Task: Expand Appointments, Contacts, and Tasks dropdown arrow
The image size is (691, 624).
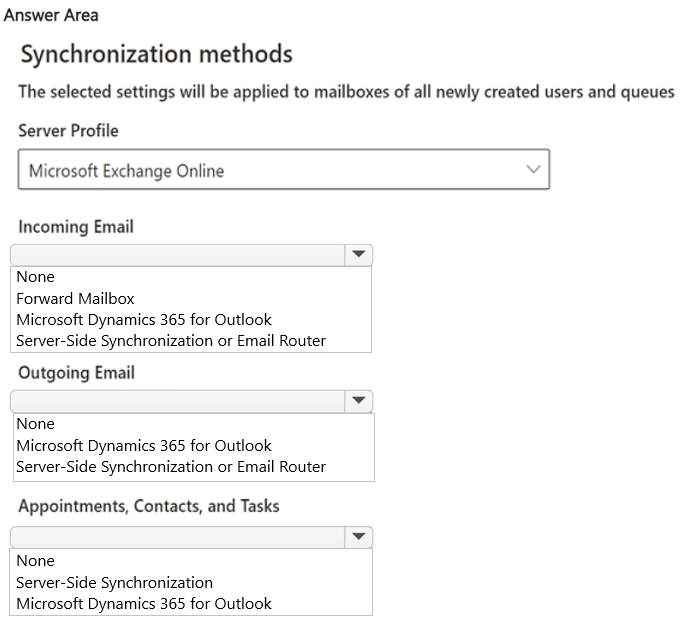Action: (358, 537)
